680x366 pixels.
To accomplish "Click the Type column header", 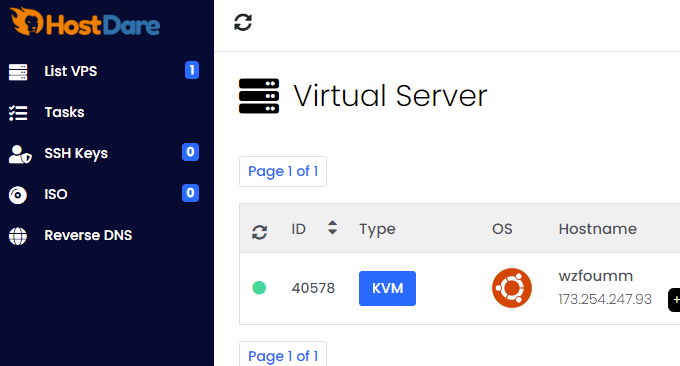I will point(377,229).
